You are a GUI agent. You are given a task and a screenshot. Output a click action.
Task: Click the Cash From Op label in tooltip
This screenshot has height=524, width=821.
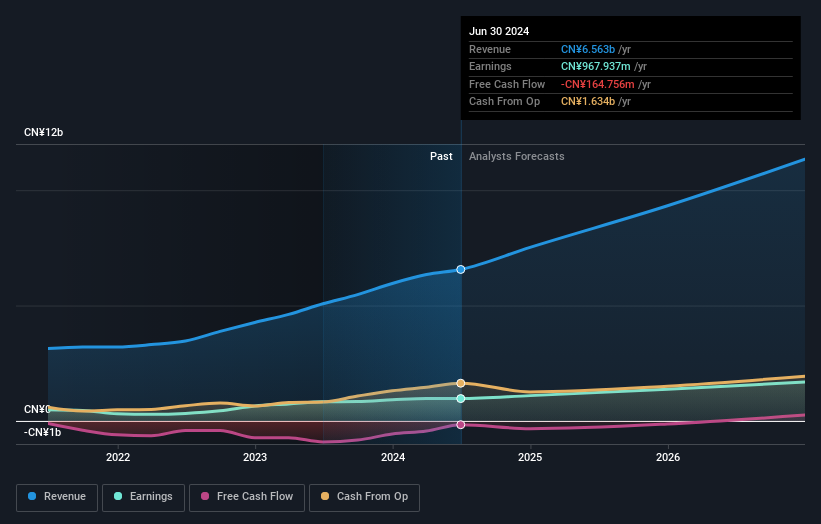(x=504, y=102)
